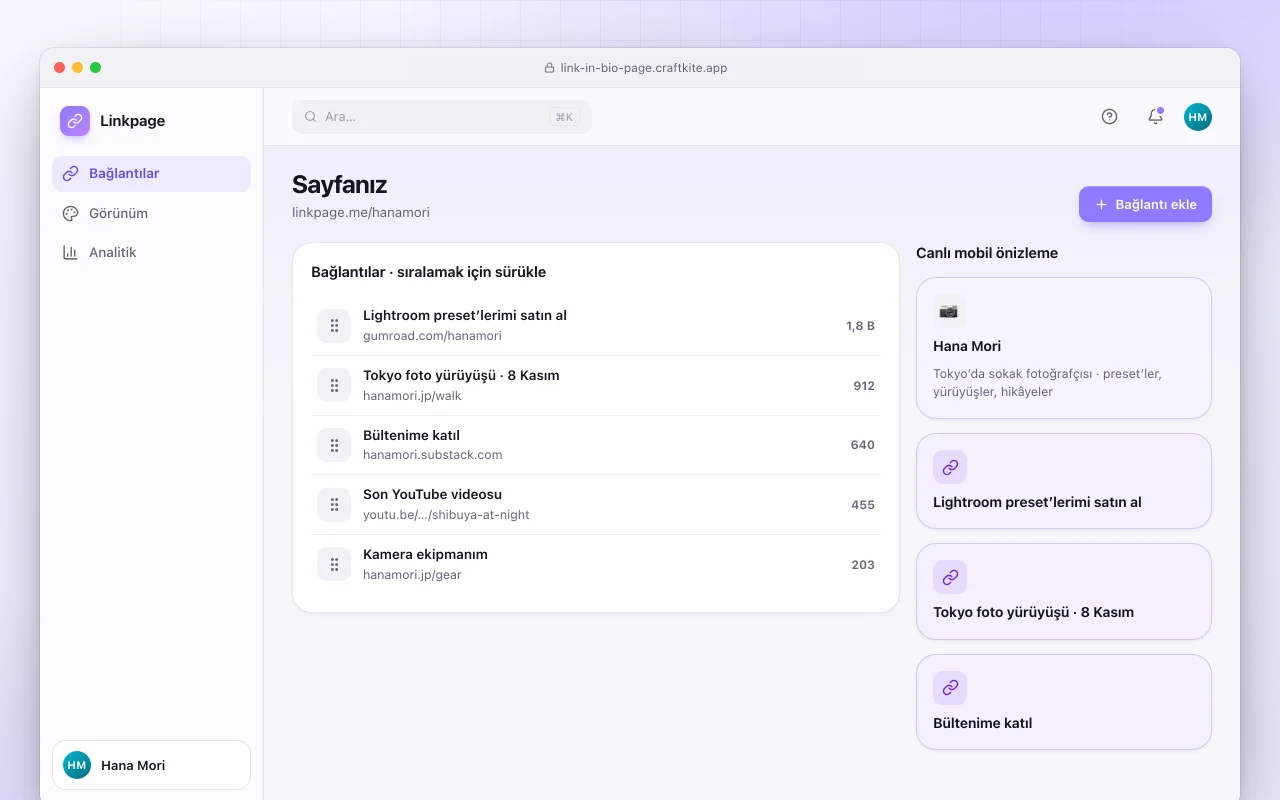Click hanamori.jp/walk URL text
1280x800 pixels.
412,396
